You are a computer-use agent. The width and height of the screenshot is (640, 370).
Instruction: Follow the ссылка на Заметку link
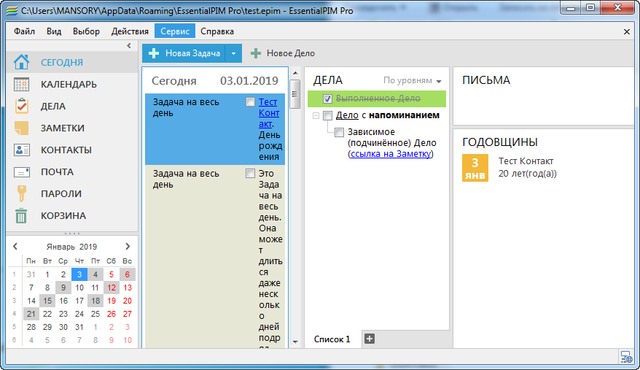tap(391, 154)
